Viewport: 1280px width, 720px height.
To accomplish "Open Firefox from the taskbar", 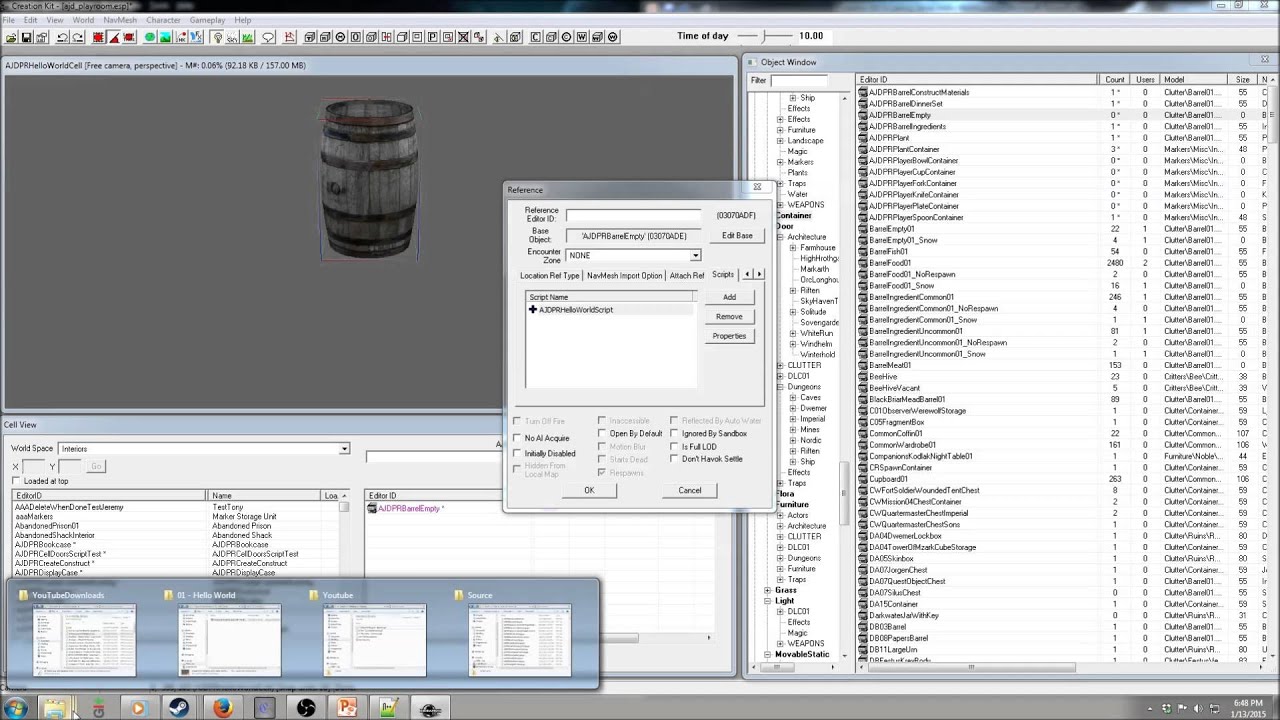I will [222, 709].
